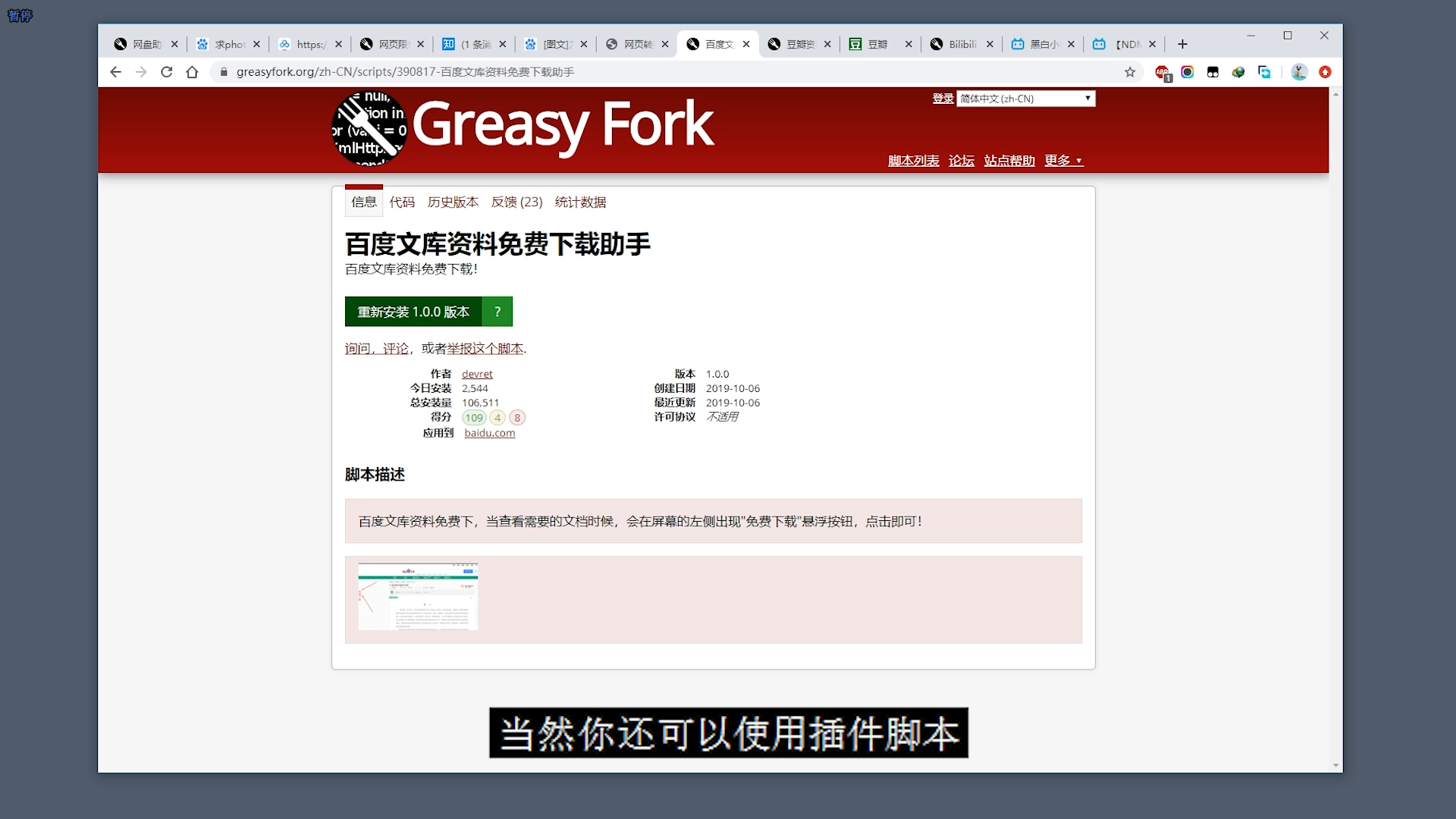Open the blue translate extension icon
Image resolution: width=1456 pixels, height=819 pixels.
coord(1264,72)
